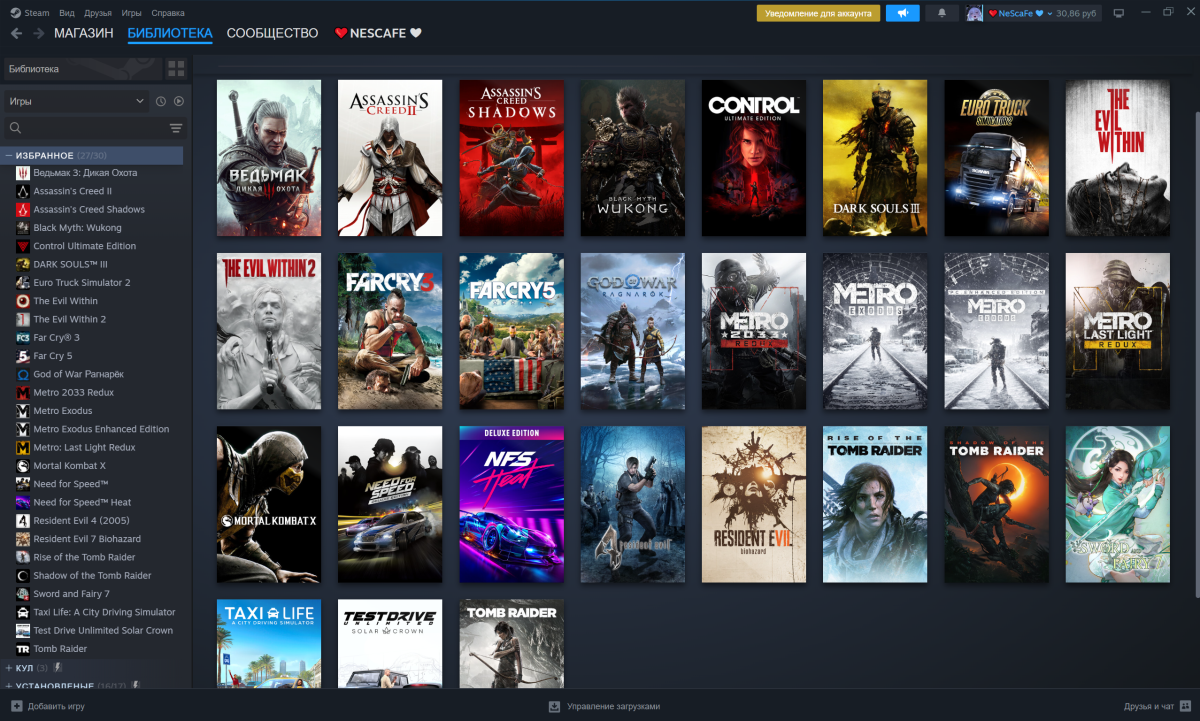Switch to the СООБЩЕСТВО tab
Screen dimensions: 1200x721
click(x=272, y=33)
